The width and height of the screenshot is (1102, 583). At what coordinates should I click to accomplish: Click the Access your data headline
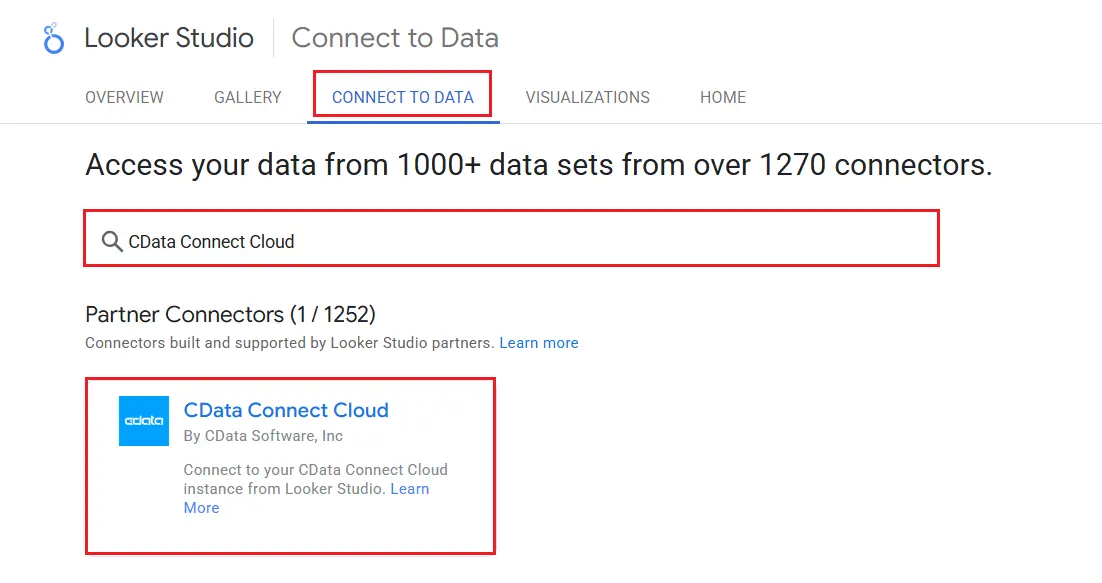coord(538,165)
